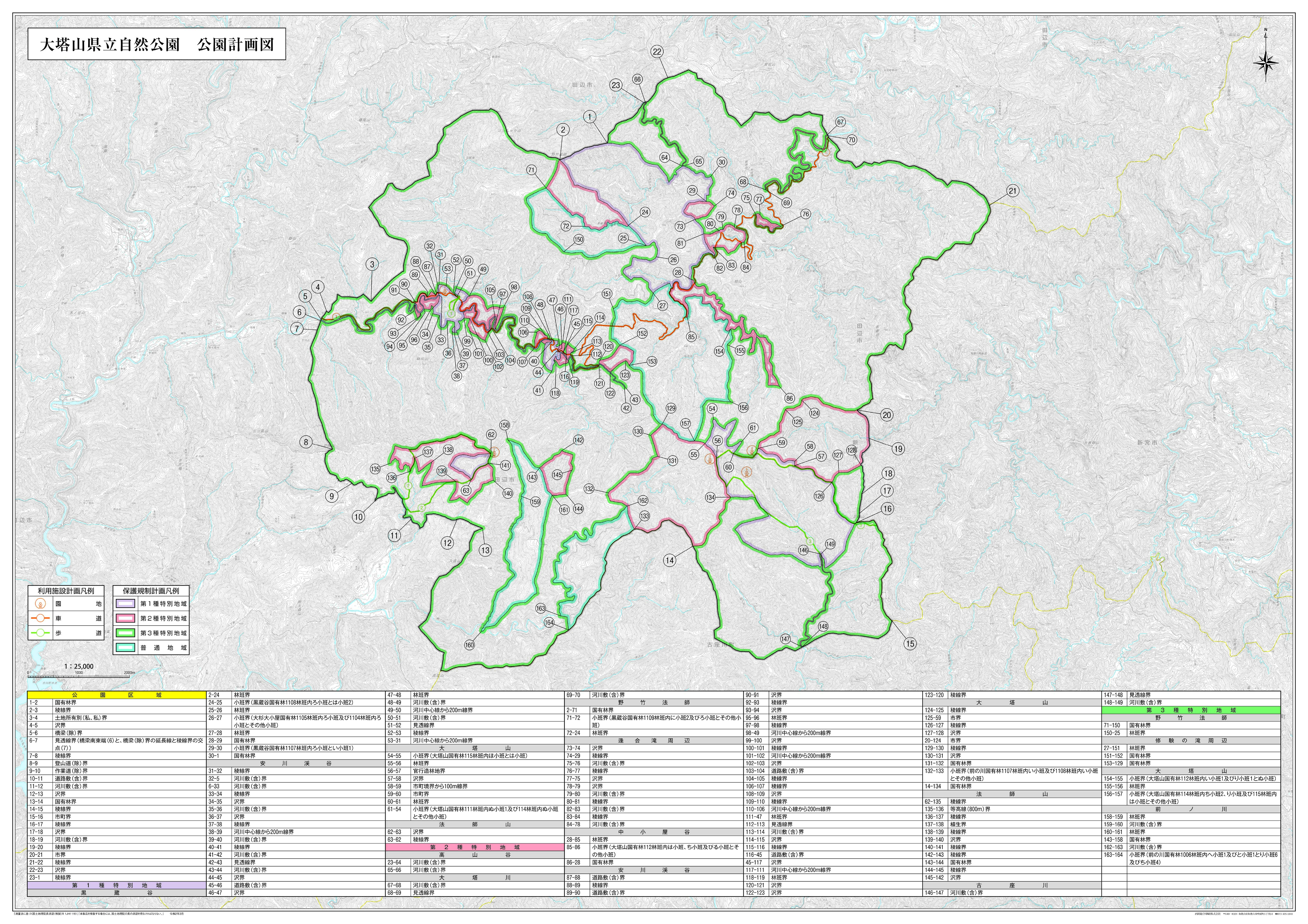Click point marker 147 on the map
This screenshot has width=1308, height=924.
point(786,639)
